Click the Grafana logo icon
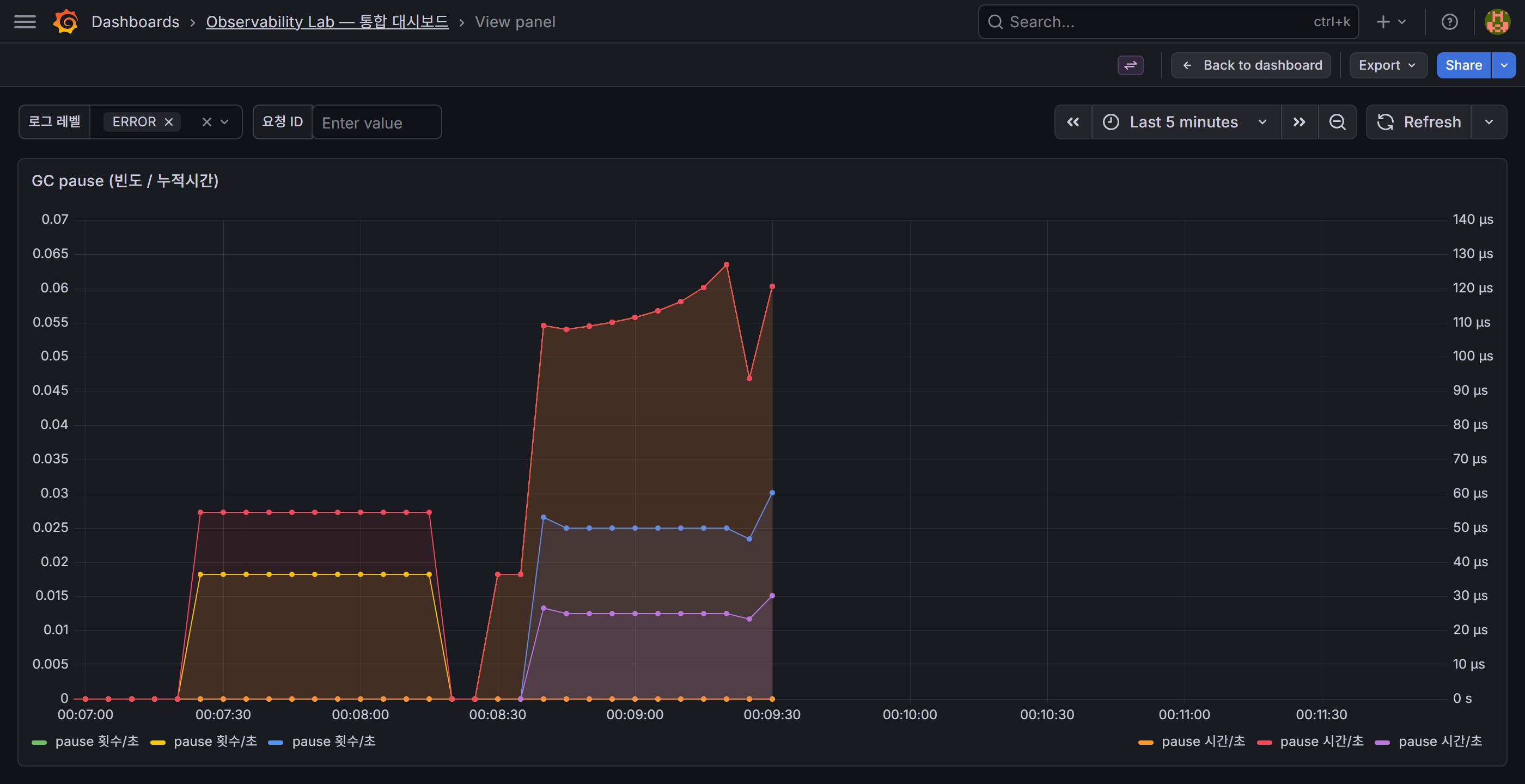 (66, 22)
